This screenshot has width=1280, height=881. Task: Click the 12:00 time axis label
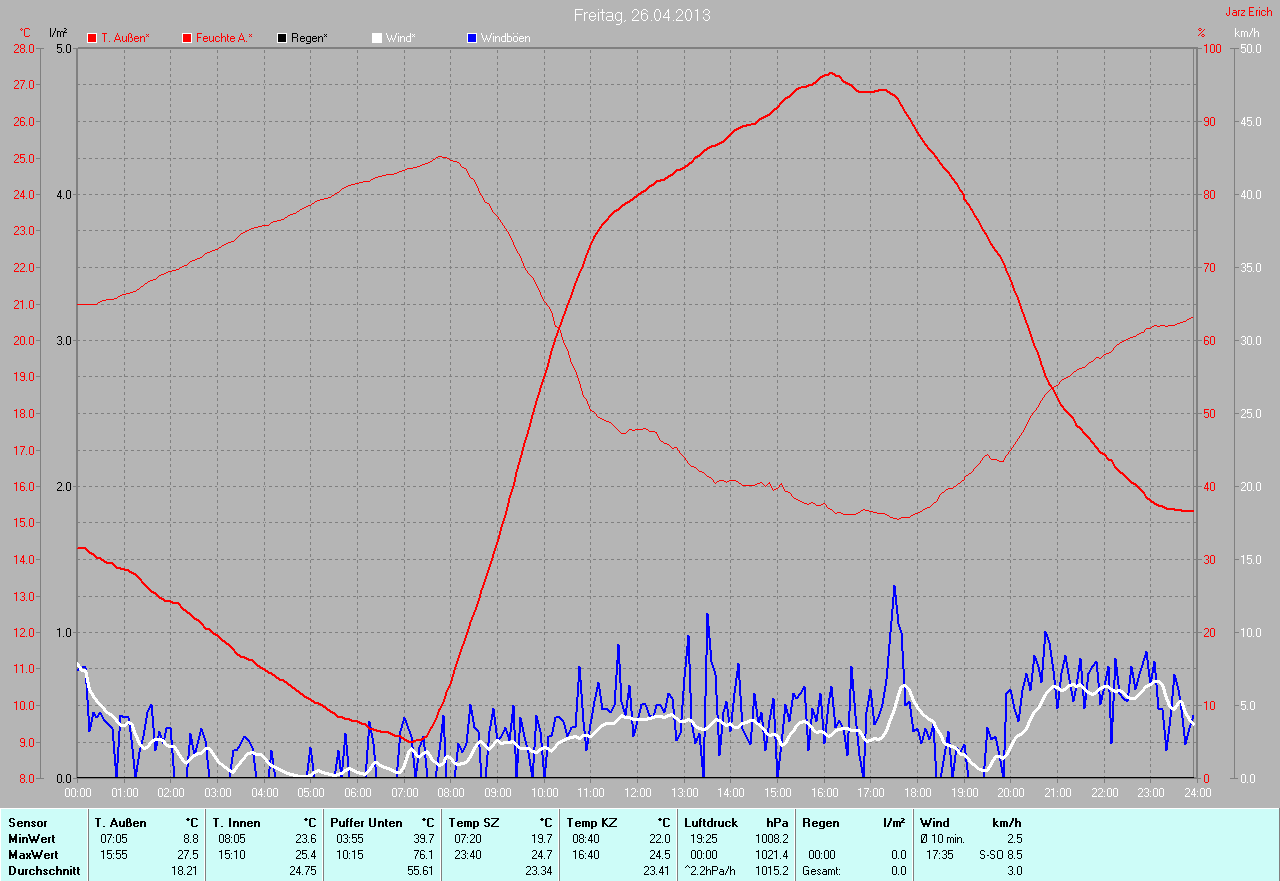[637, 793]
